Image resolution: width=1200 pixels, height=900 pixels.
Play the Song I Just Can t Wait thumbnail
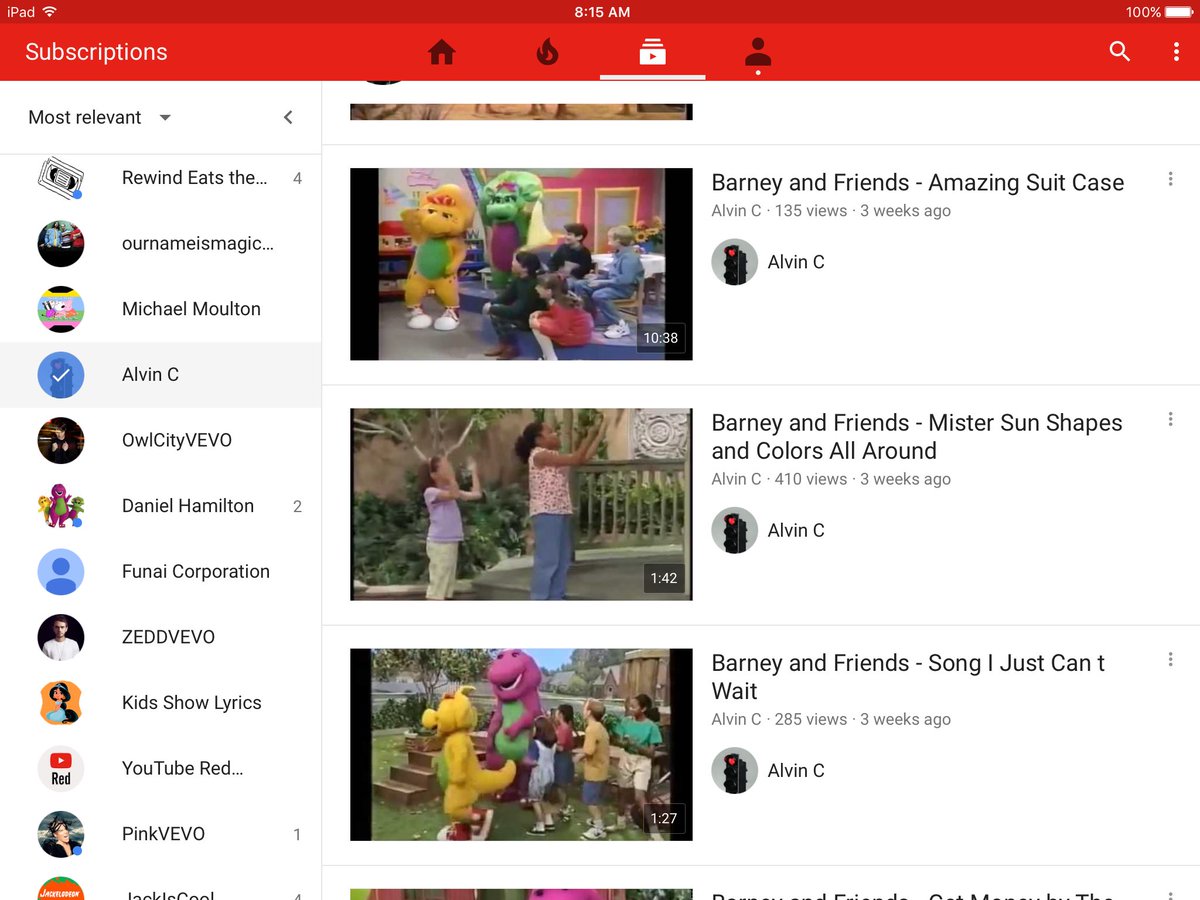point(521,745)
